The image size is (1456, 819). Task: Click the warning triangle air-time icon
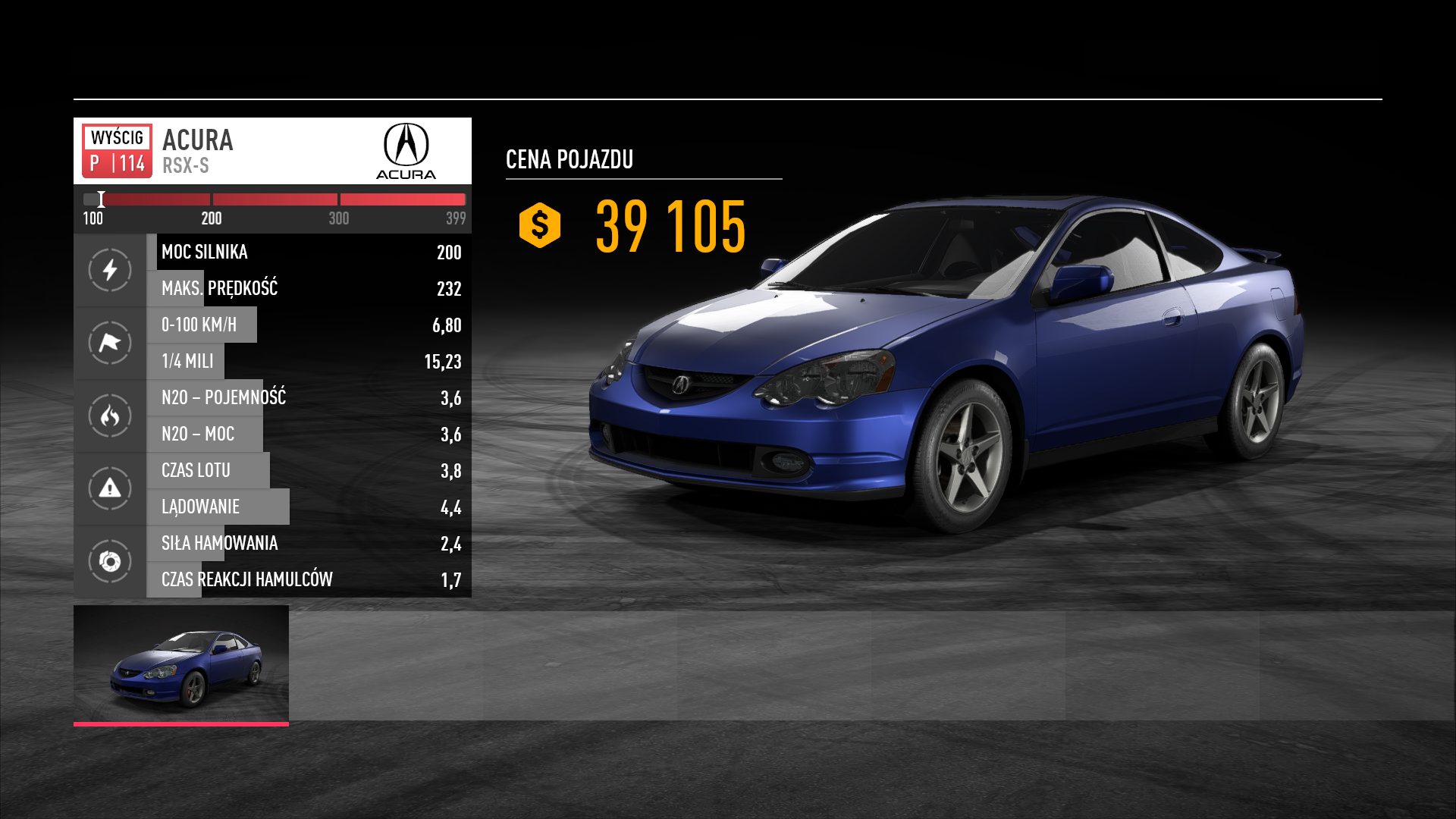(x=110, y=488)
